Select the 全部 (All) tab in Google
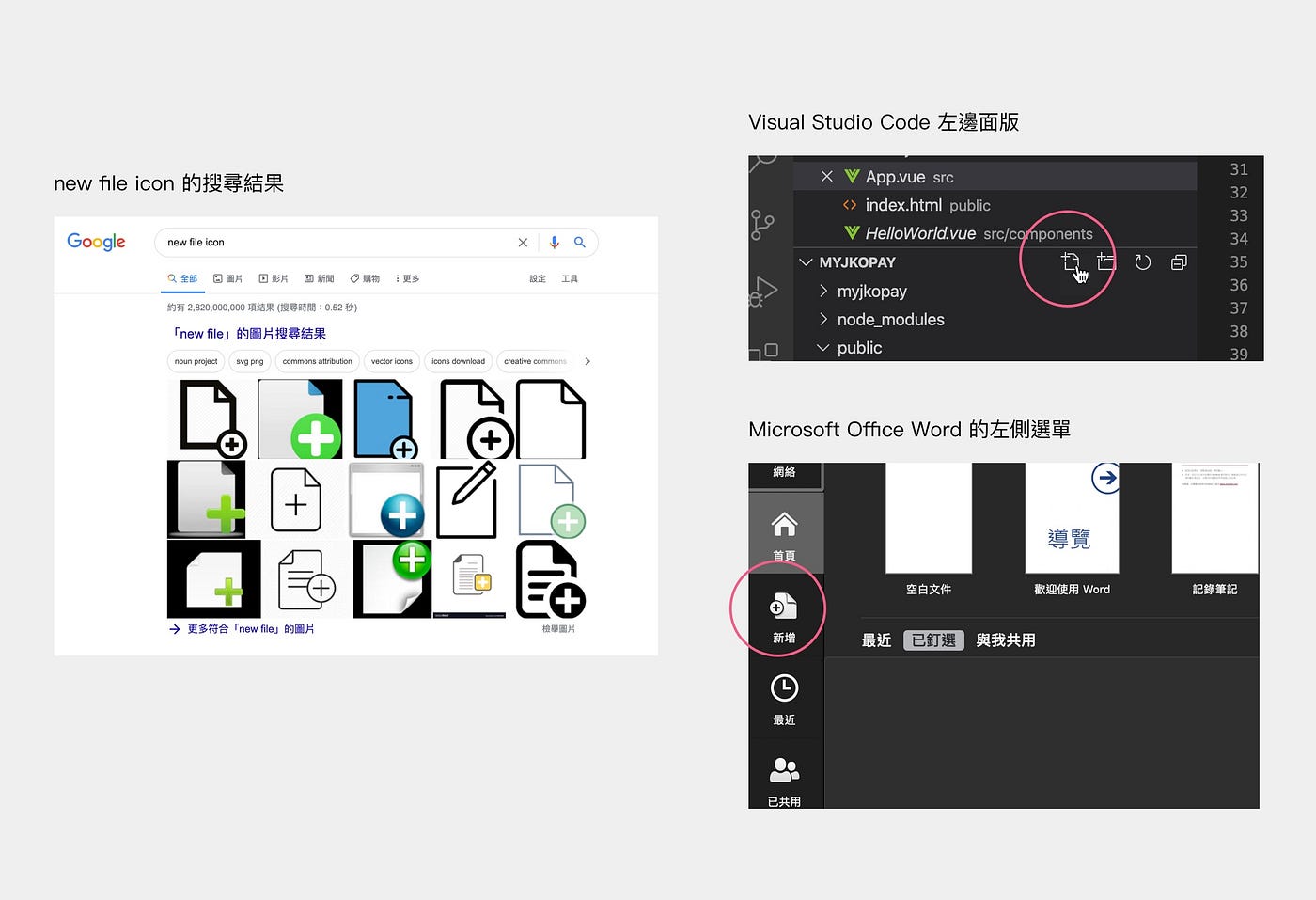The width and height of the screenshot is (1316, 900). coord(182,278)
